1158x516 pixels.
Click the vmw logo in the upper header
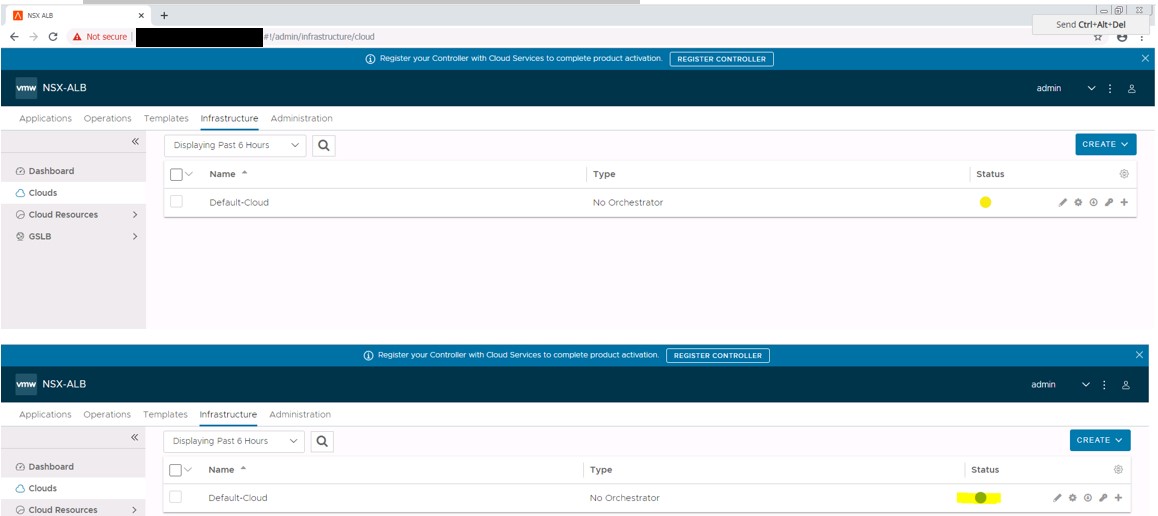[x=27, y=88]
